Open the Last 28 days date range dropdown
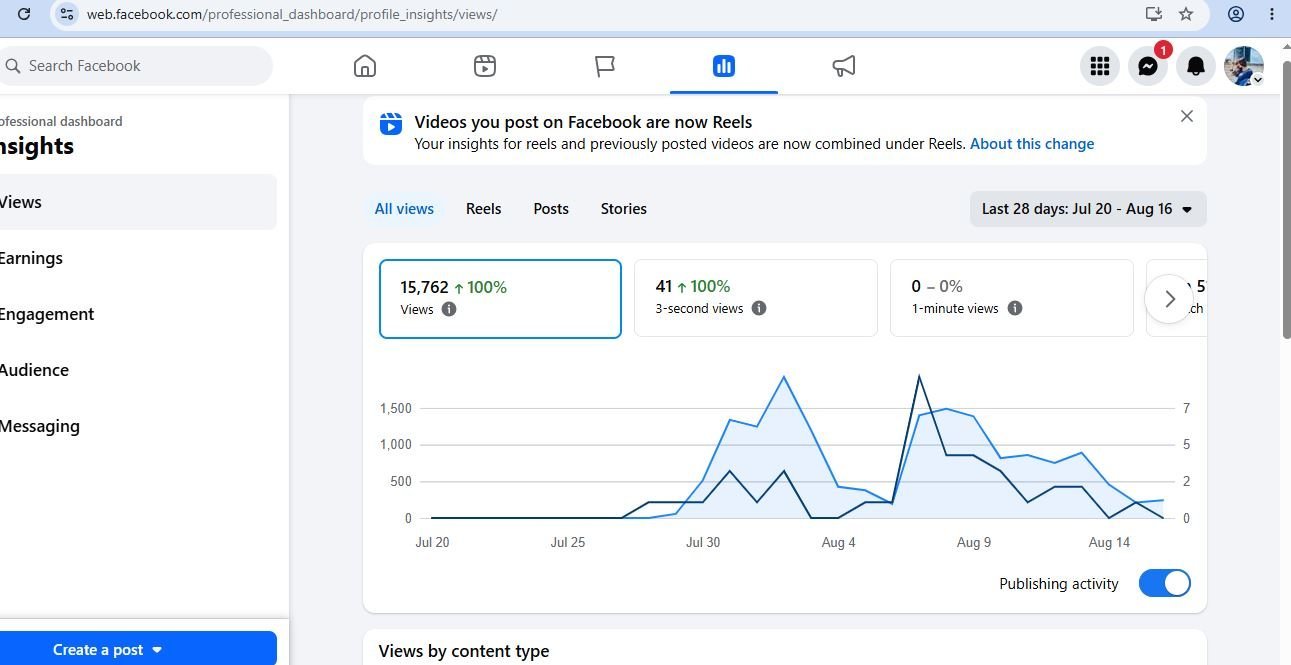The image size is (1291, 665). [1088, 209]
